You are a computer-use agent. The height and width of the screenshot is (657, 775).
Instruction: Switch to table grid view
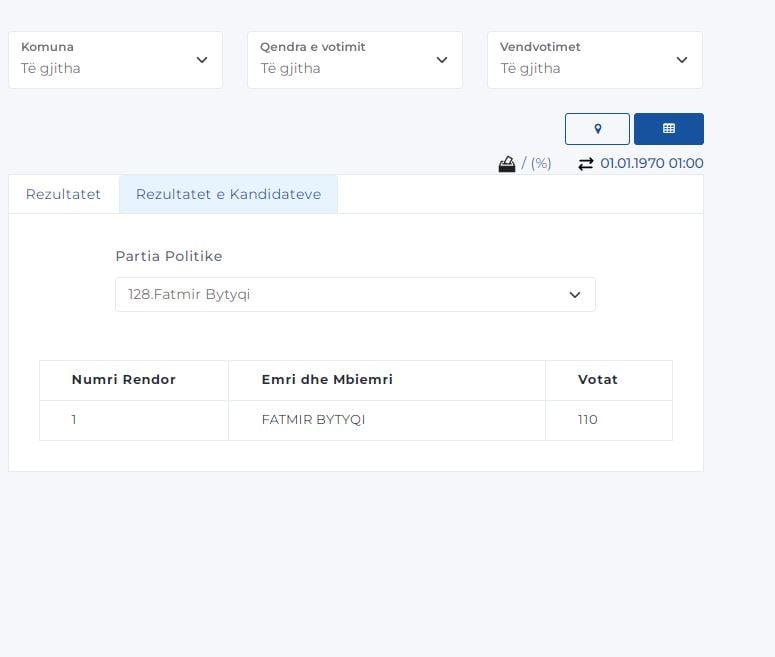coord(669,129)
